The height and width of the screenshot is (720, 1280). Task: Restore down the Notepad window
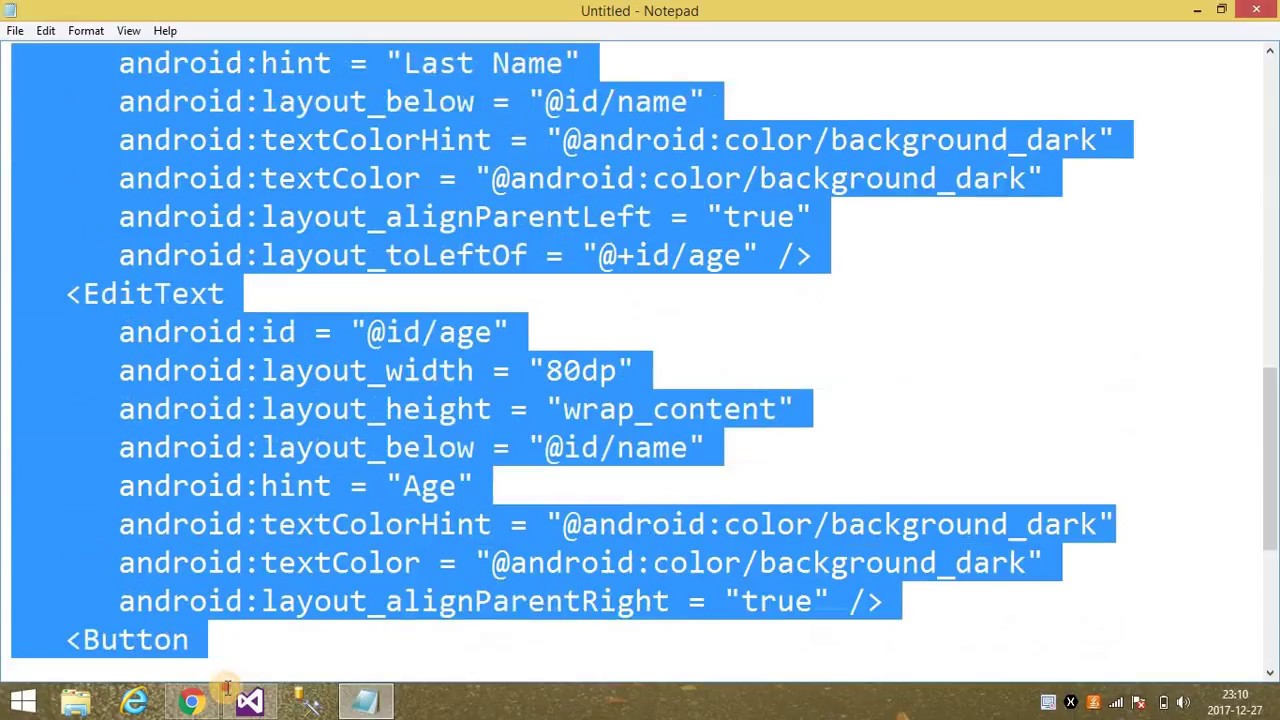coord(1222,10)
